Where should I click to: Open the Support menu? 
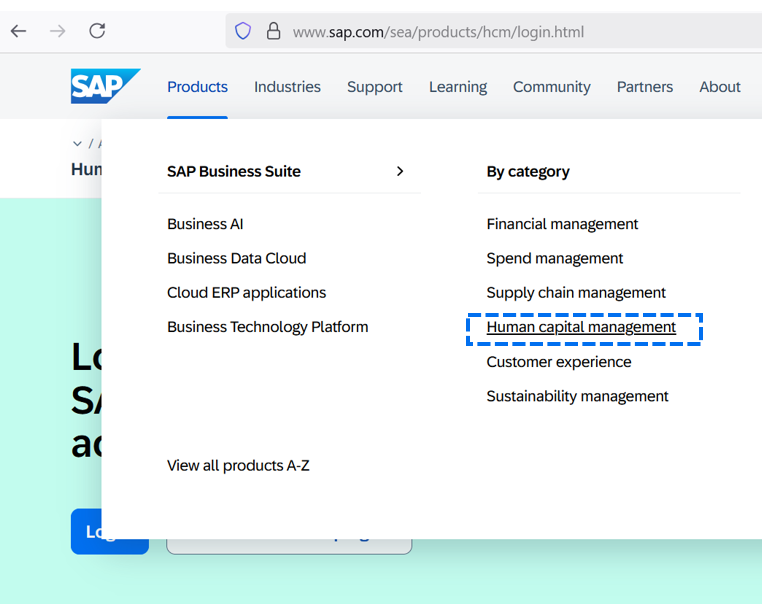[x=375, y=87]
